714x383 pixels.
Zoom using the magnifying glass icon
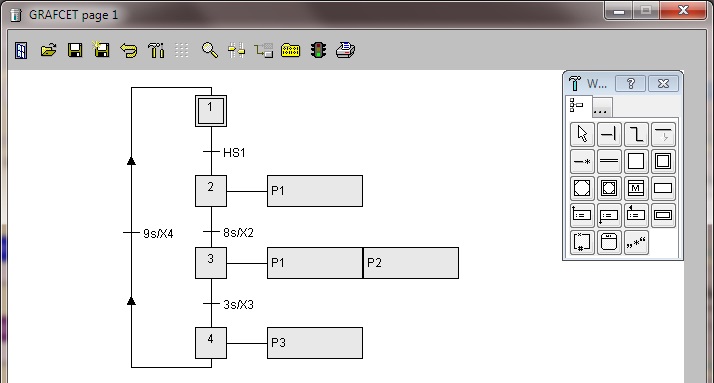pyautogui.click(x=209, y=50)
